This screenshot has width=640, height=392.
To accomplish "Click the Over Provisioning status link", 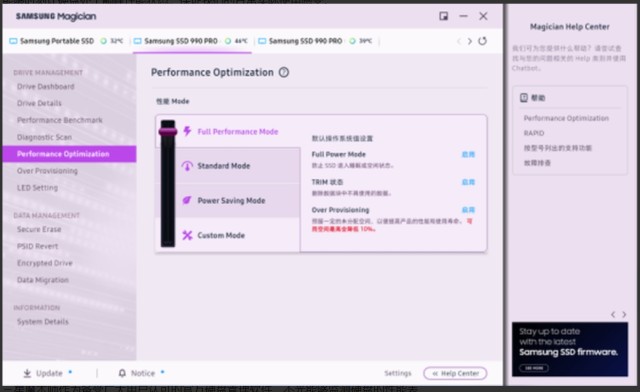I will coord(468,210).
